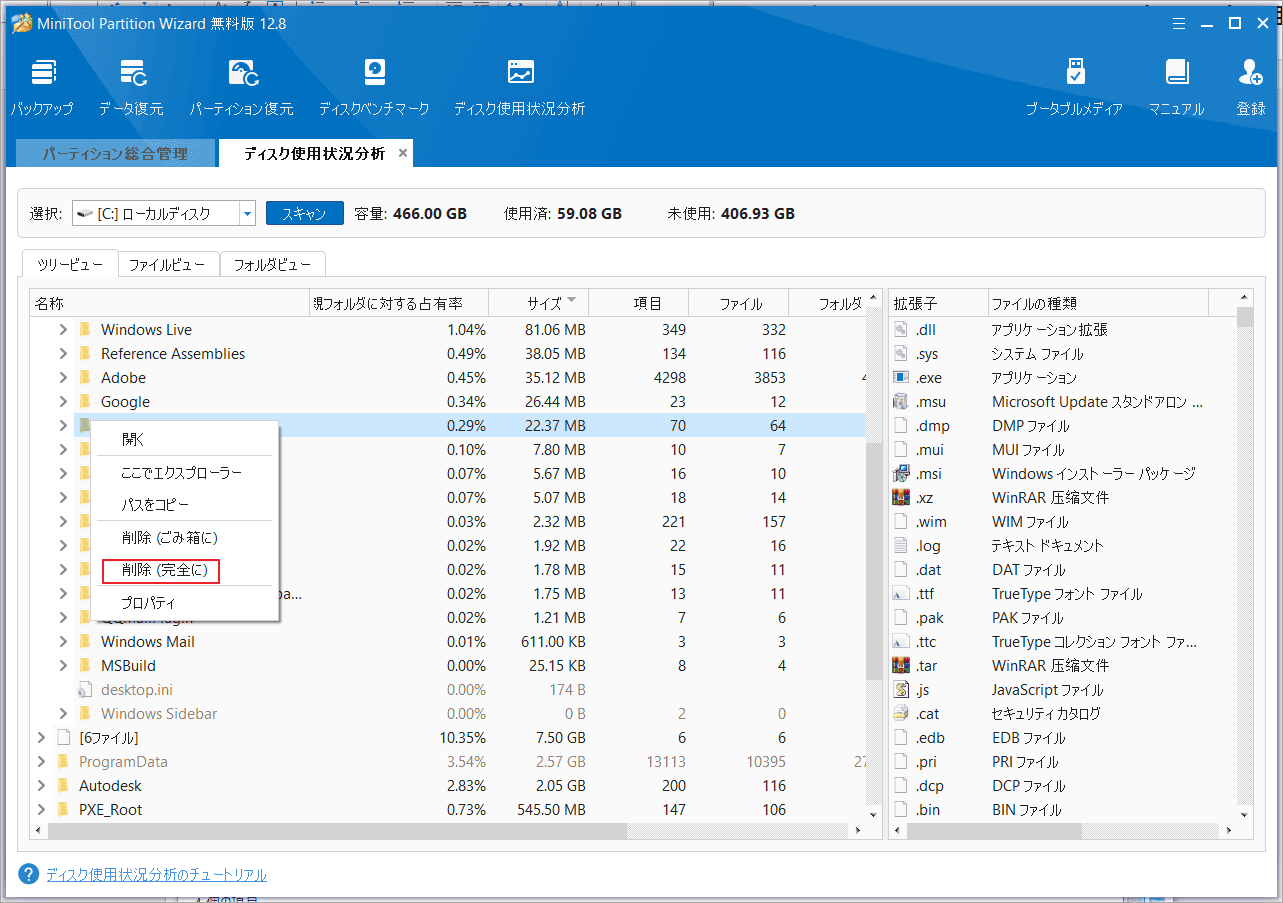The image size is (1283, 903).
Task: Switch to the パーティション総合管理 tab
Action: point(115,154)
